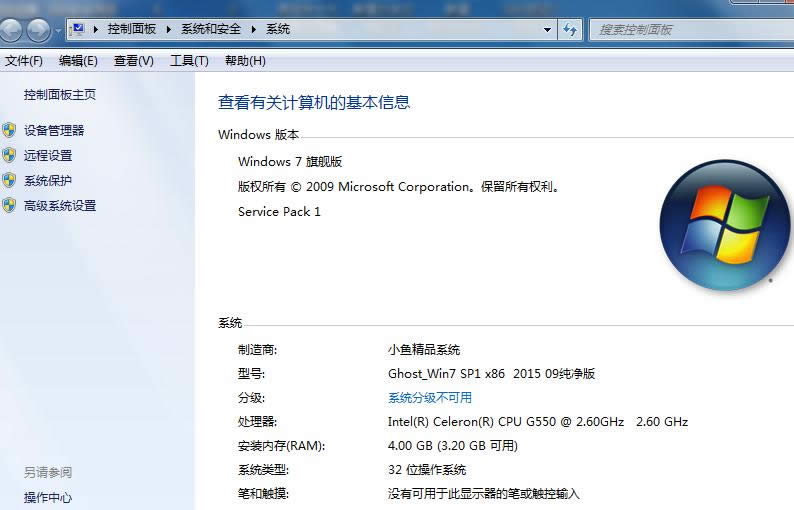The image size is (794, 510).
Task: Click the heading 查看有关计算机的基本信息
Action: pyautogui.click(x=314, y=103)
